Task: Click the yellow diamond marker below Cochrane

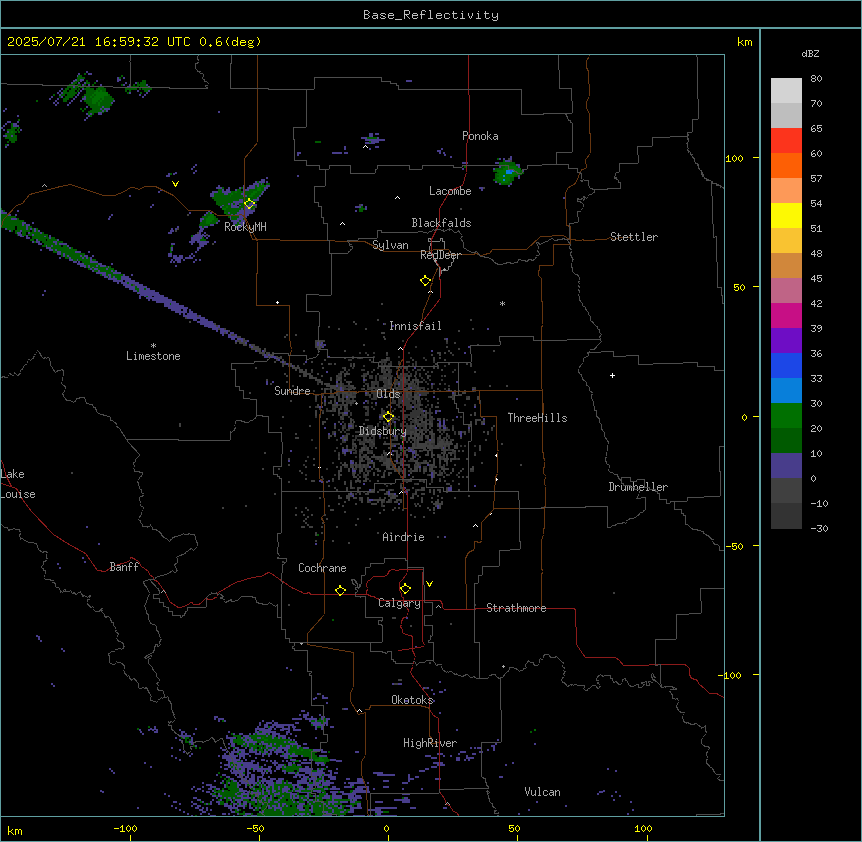Action: point(340,590)
